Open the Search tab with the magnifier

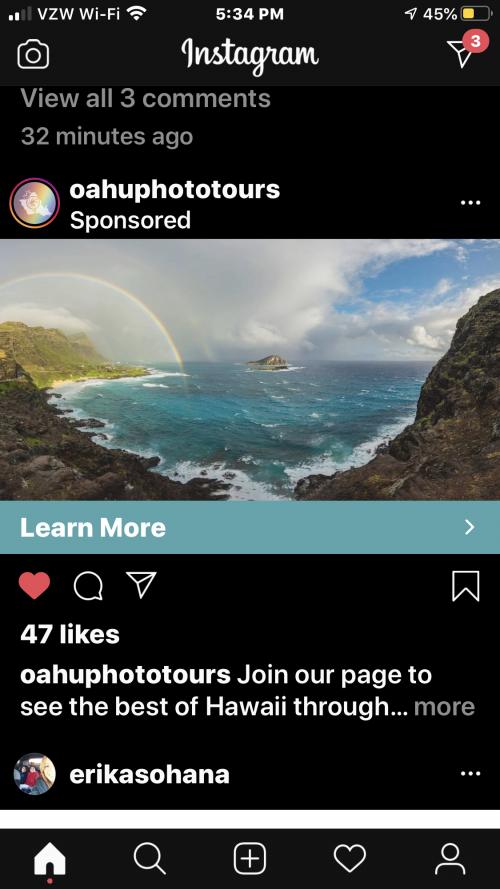[150, 859]
